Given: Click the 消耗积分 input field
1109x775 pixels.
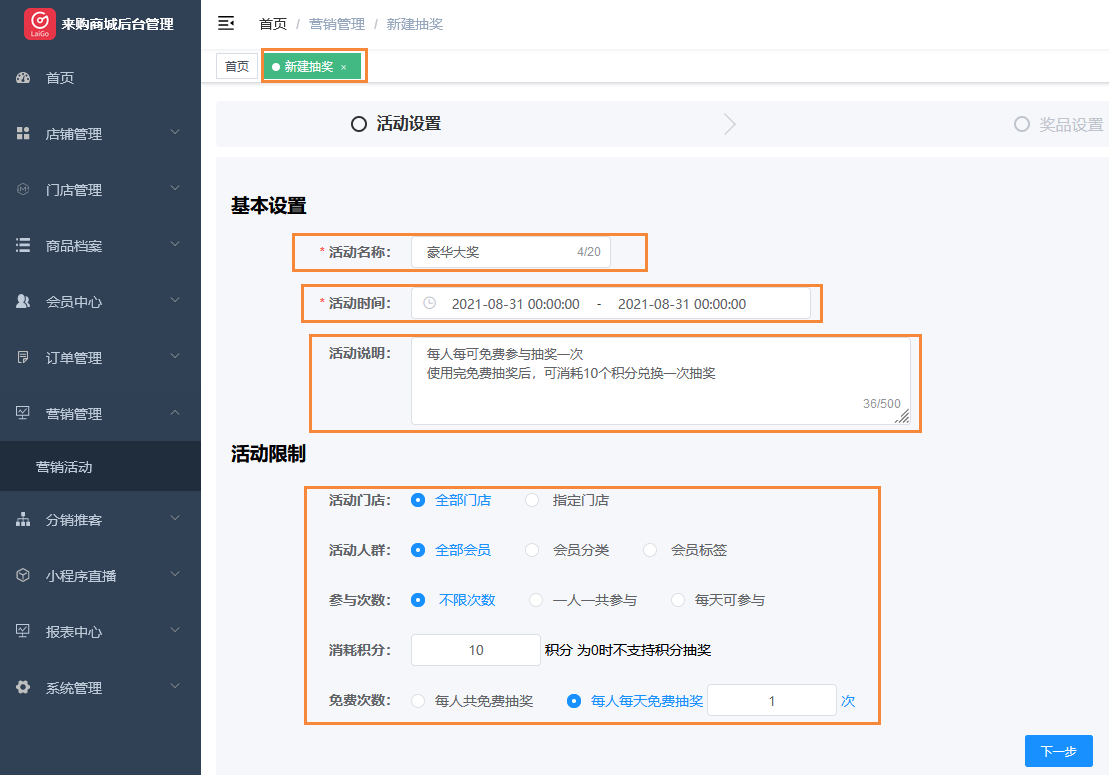Looking at the screenshot, I should coord(476,650).
